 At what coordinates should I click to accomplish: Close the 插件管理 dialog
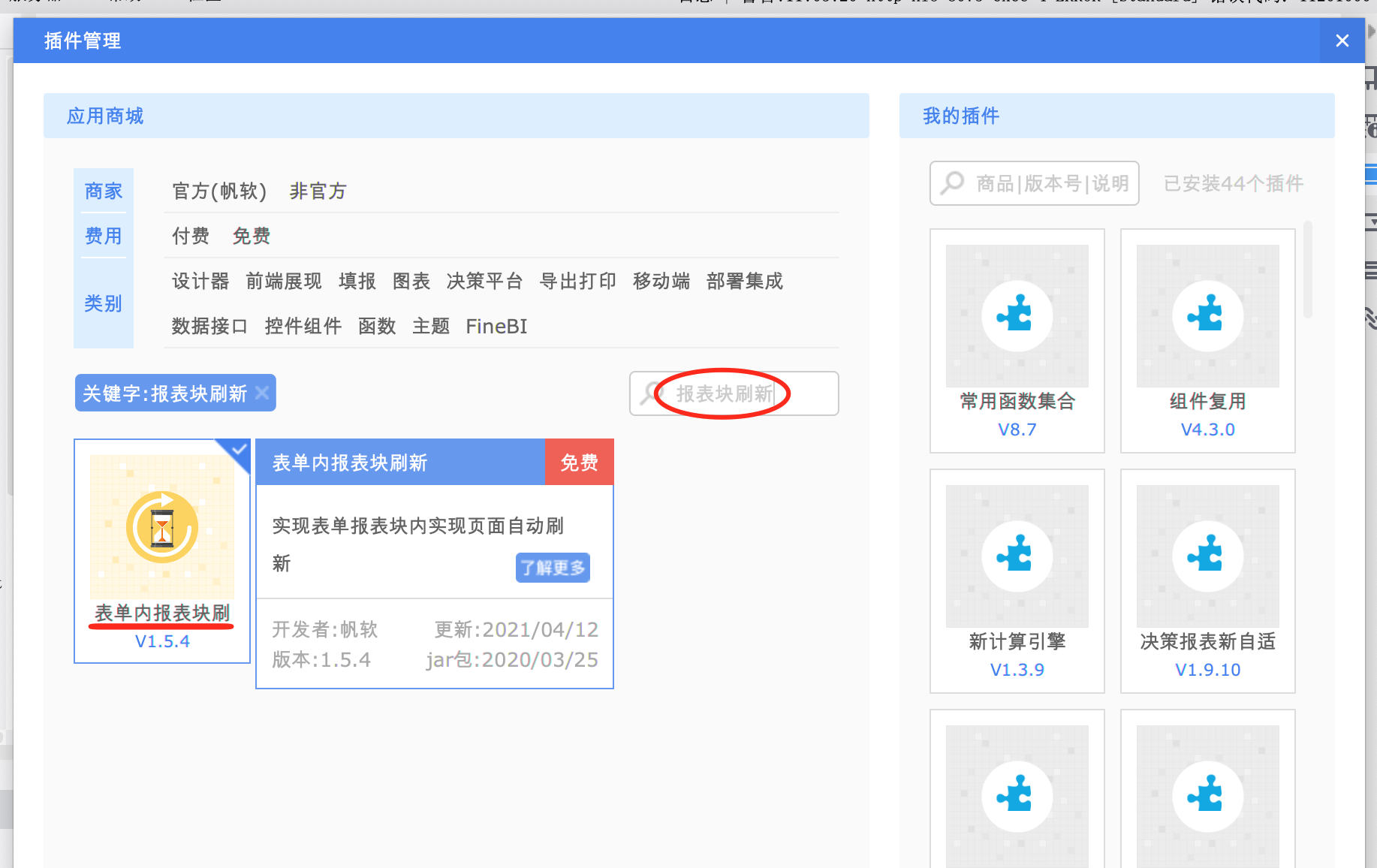[1342, 41]
